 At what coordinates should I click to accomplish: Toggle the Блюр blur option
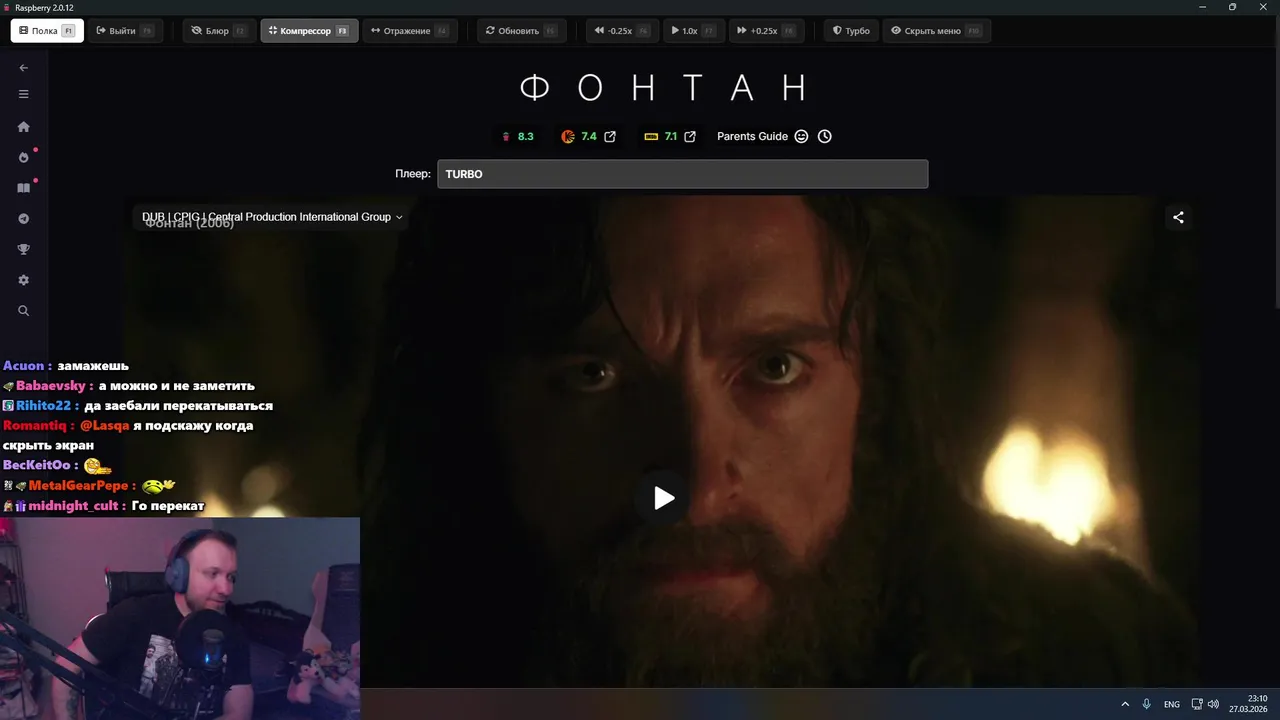pos(219,31)
